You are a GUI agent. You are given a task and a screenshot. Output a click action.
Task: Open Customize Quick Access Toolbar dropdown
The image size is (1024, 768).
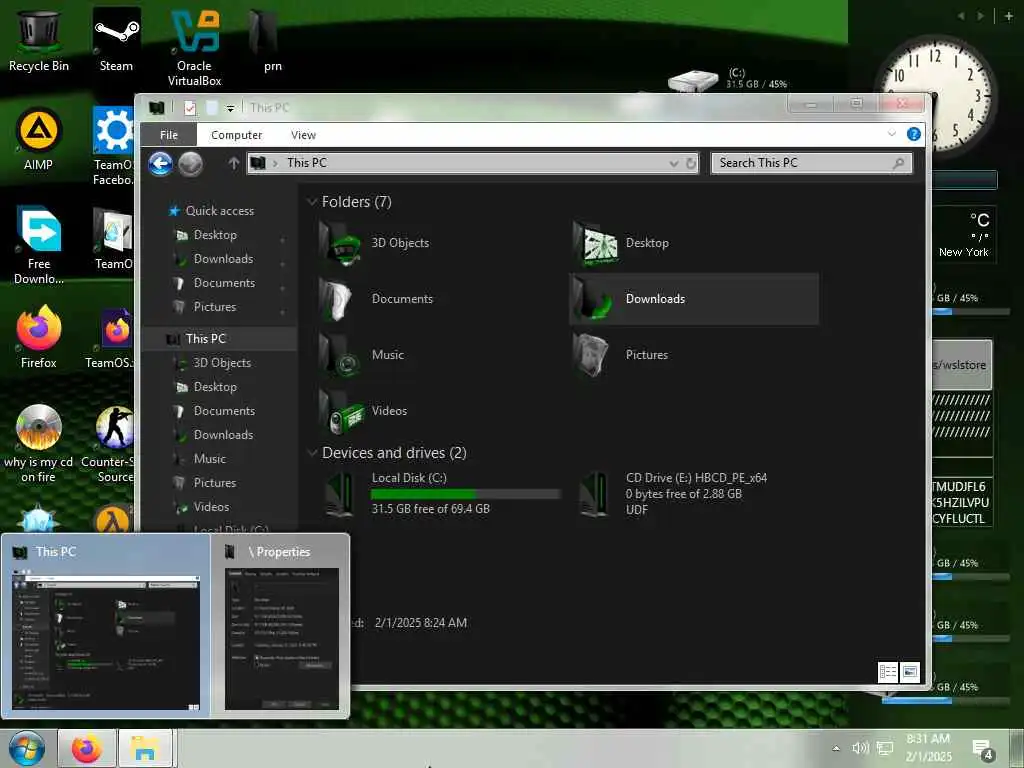point(230,108)
